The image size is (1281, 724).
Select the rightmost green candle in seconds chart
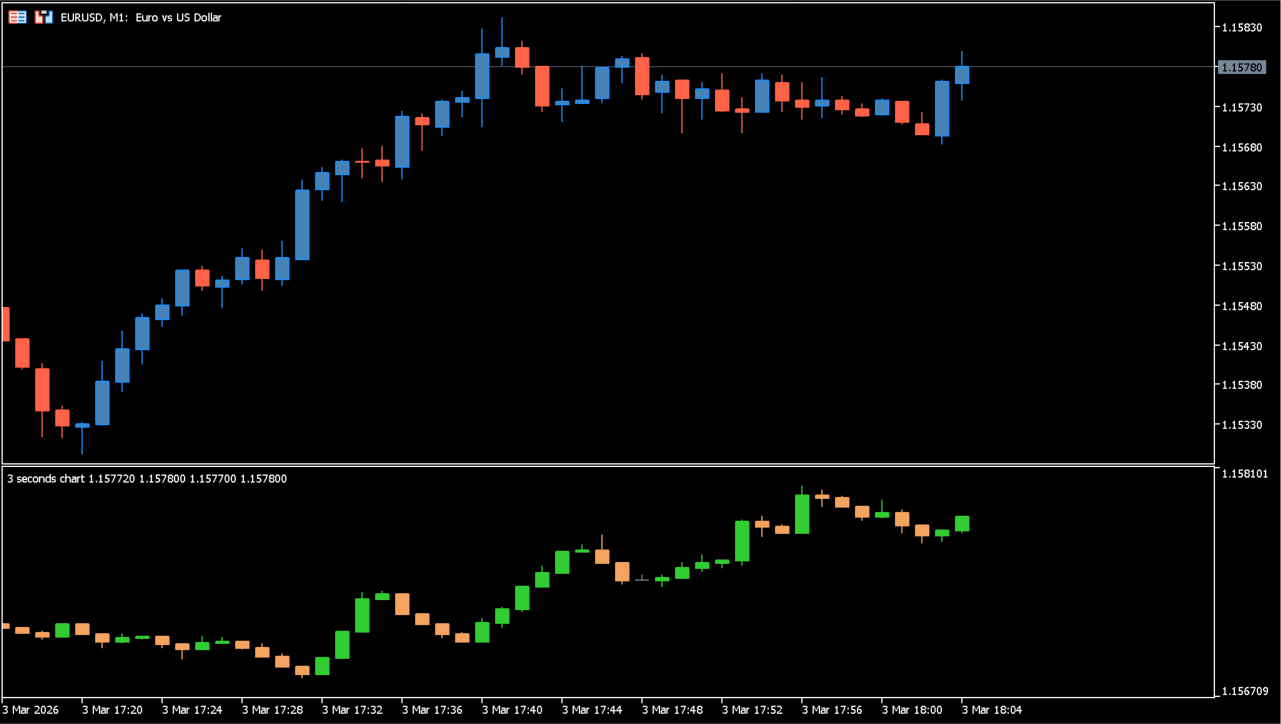[962, 523]
